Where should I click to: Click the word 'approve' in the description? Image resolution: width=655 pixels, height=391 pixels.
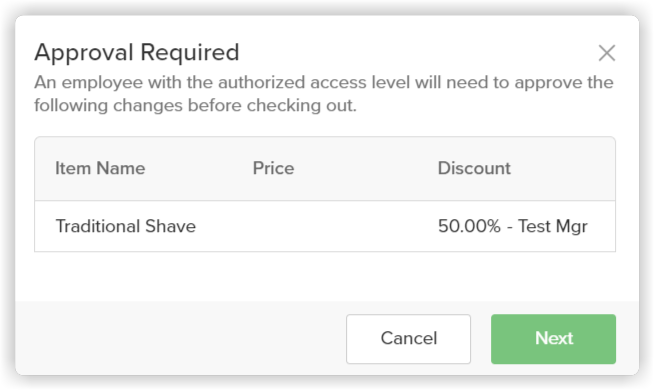coord(548,84)
